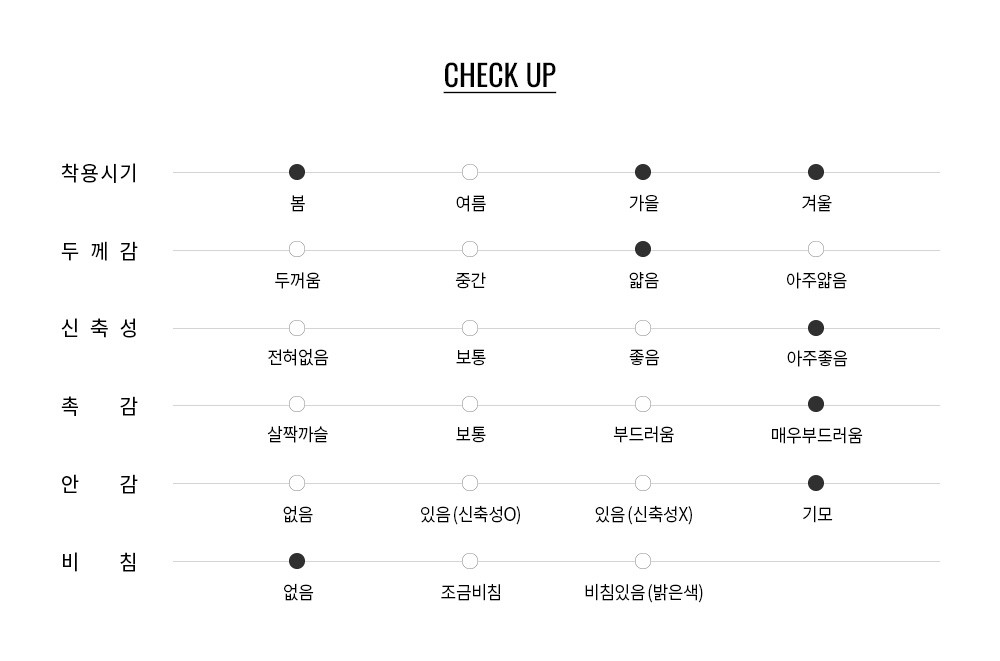This screenshot has height=661, width=1000.
Task: Select the 있음(신축성O) lining circle
Action: [x=470, y=483]
